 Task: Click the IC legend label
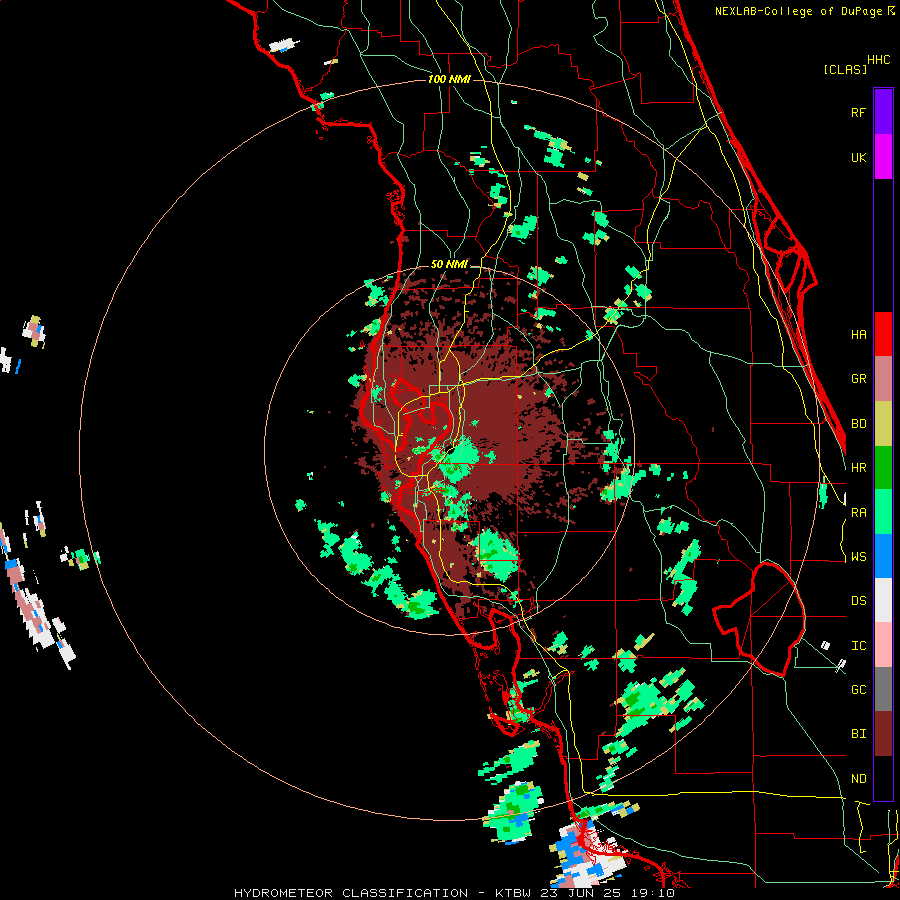(858, 646)
